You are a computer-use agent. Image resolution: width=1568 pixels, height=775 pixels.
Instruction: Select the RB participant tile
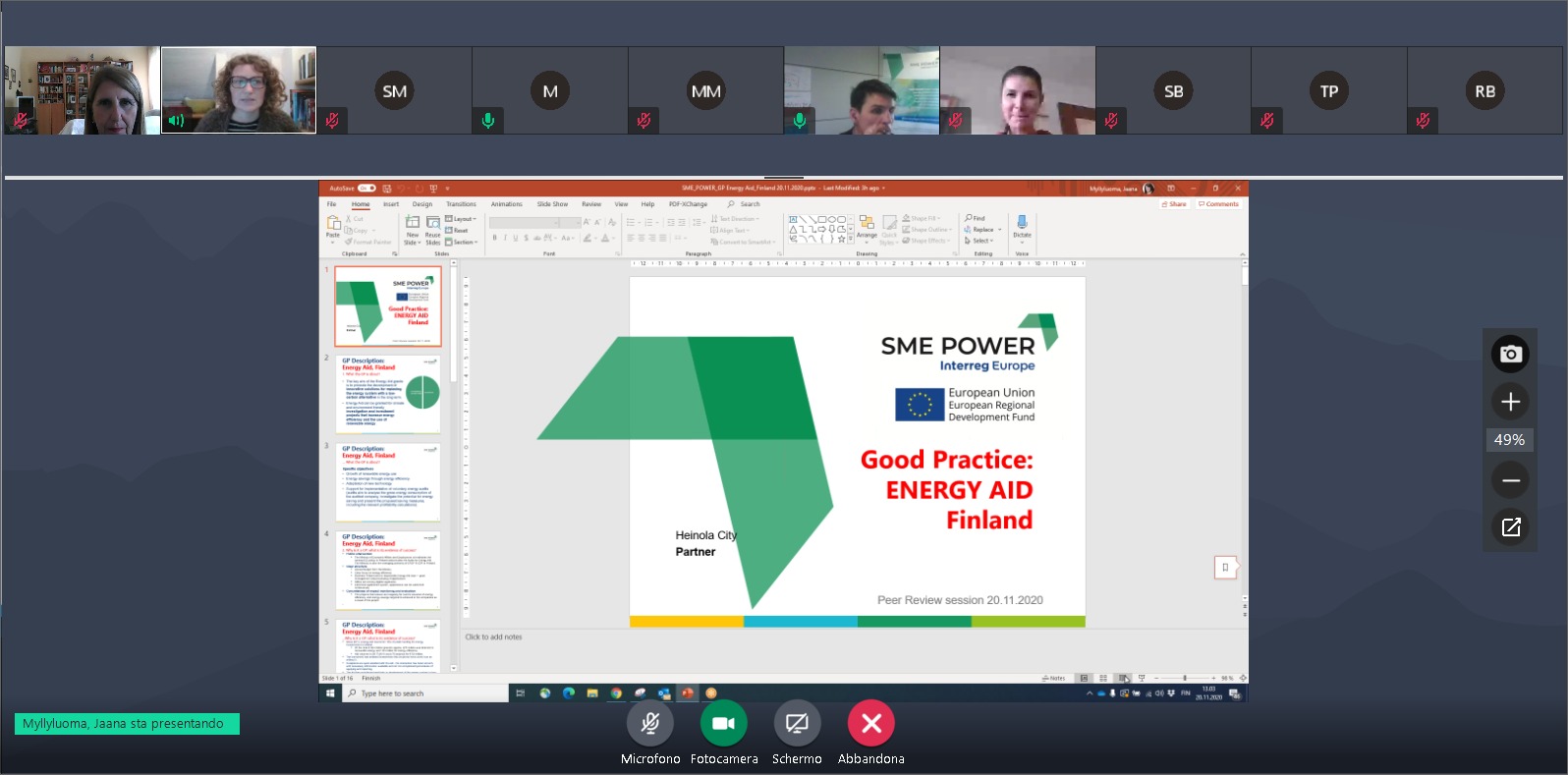click(1484, 90)
